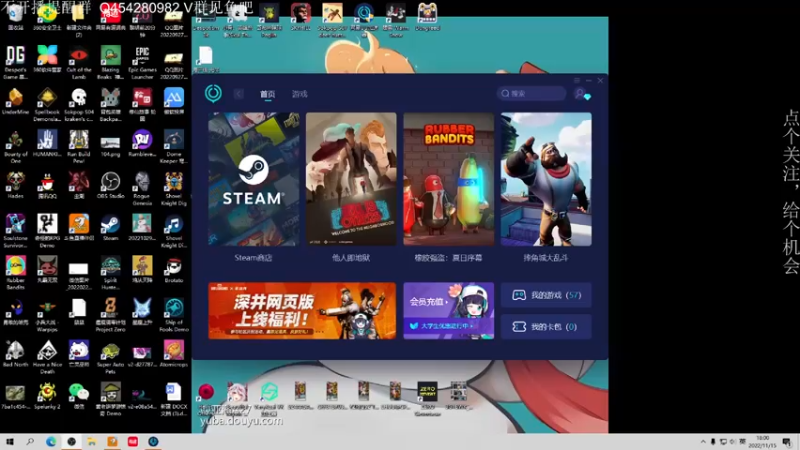800x450 pixels.
Task: Open the Tencent QQ penguin icon
Action: 47,186
